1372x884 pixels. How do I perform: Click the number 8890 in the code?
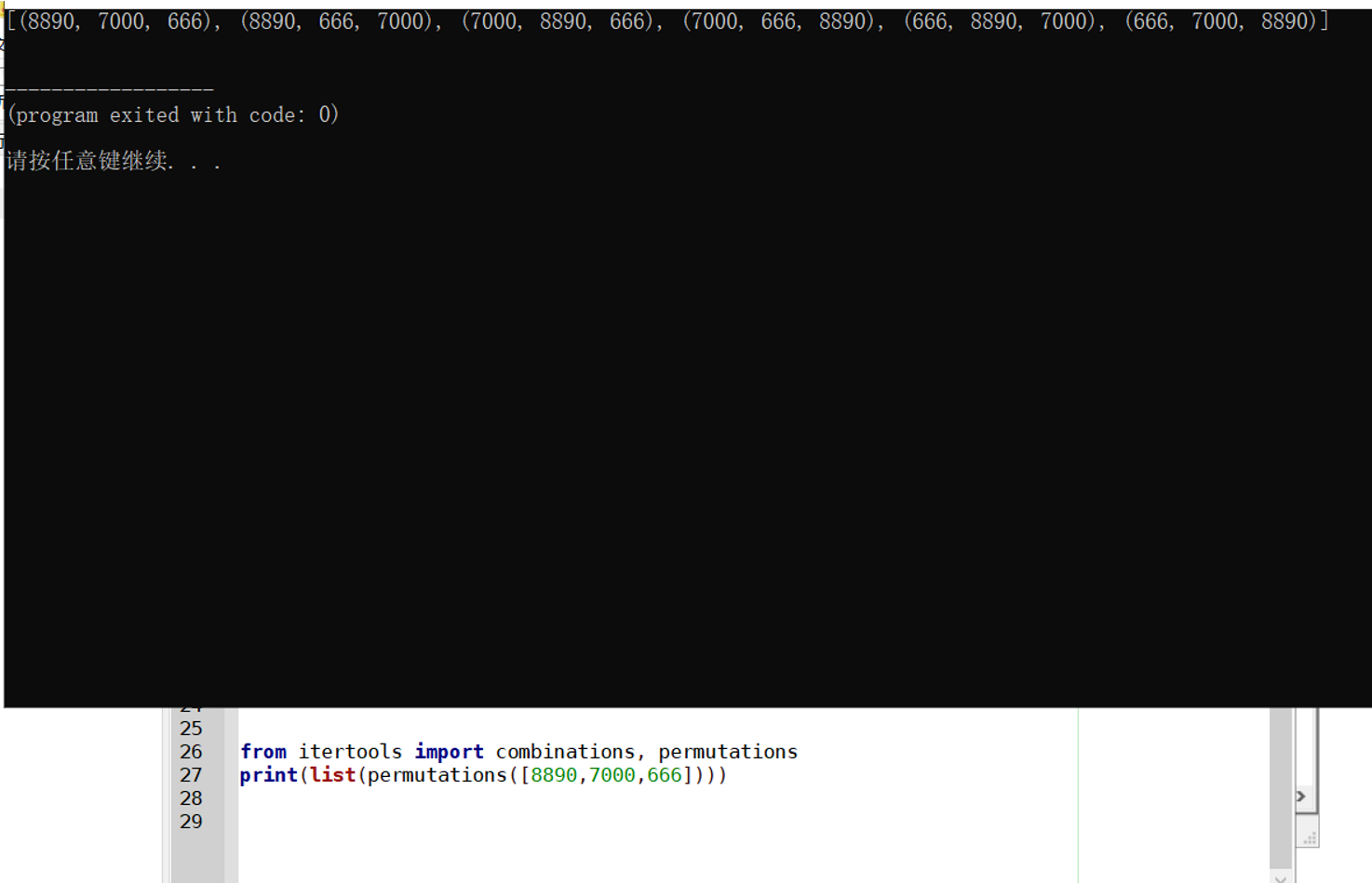click(554, 775)
